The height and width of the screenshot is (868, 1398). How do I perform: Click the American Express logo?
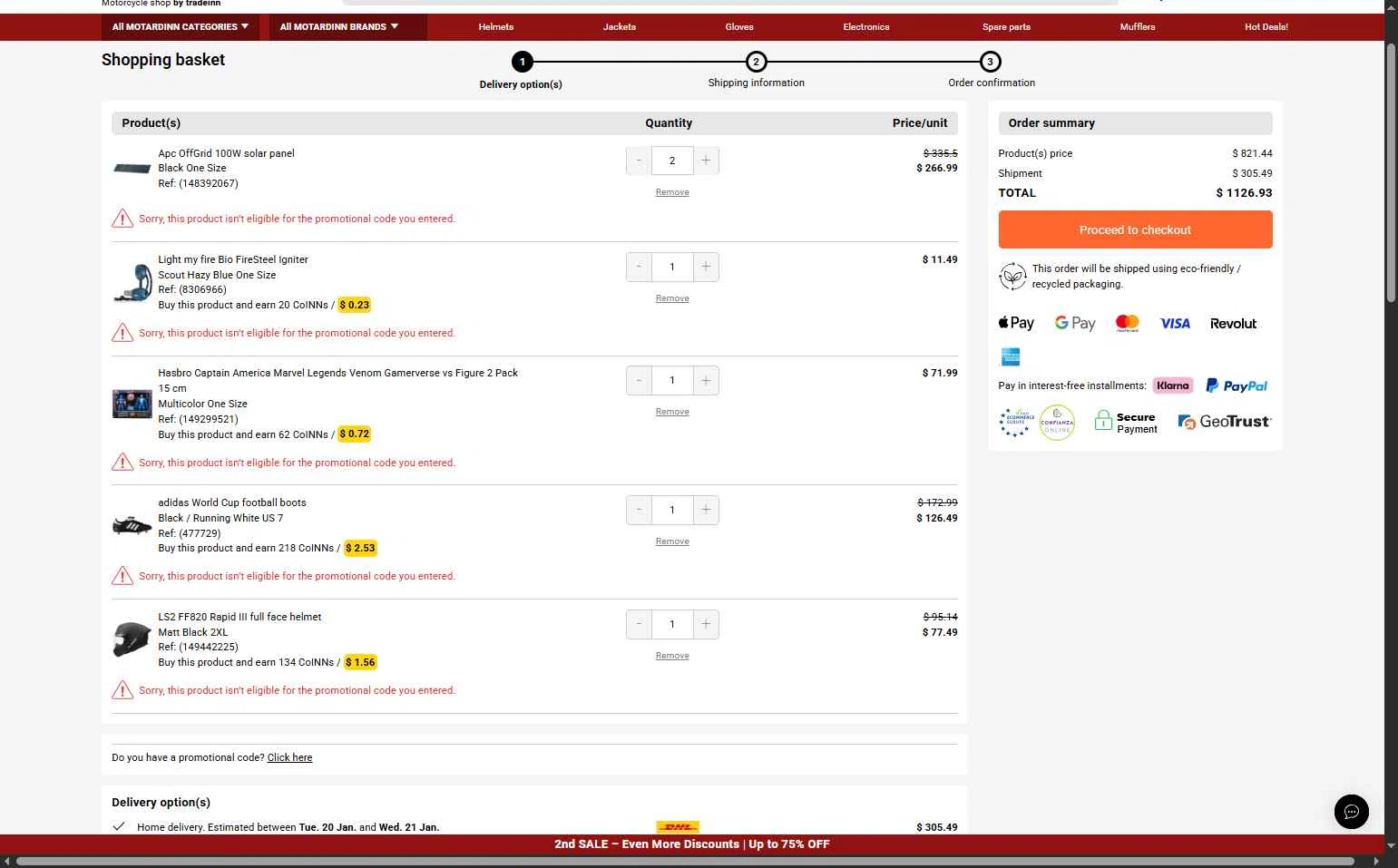coord(1010,357)
